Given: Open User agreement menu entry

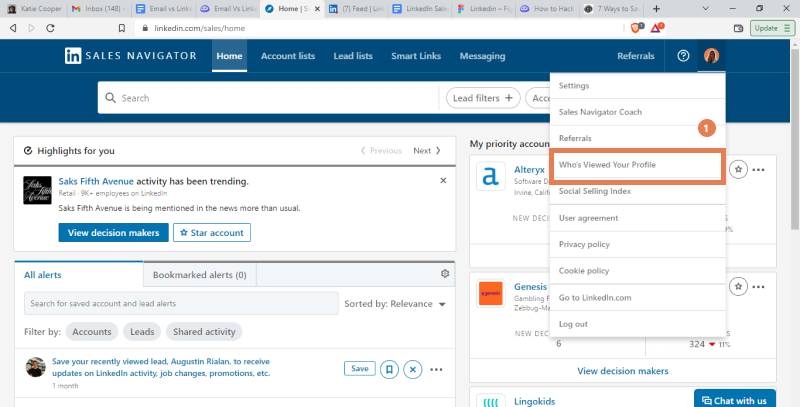Looking at the screenshot, I should 637,218.
